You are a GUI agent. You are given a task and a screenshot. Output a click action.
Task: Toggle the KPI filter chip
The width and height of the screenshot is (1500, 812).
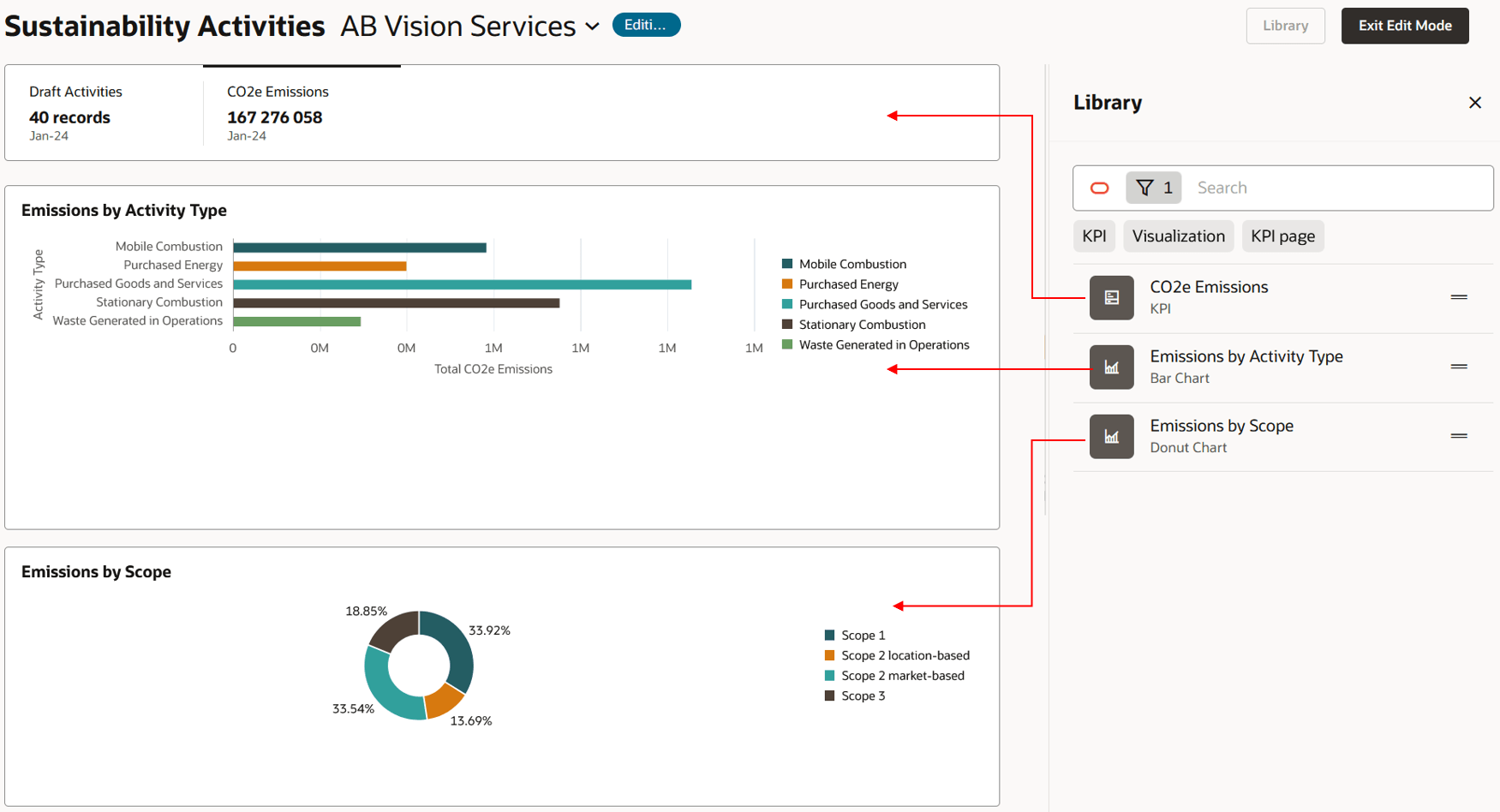point(1094,236)
